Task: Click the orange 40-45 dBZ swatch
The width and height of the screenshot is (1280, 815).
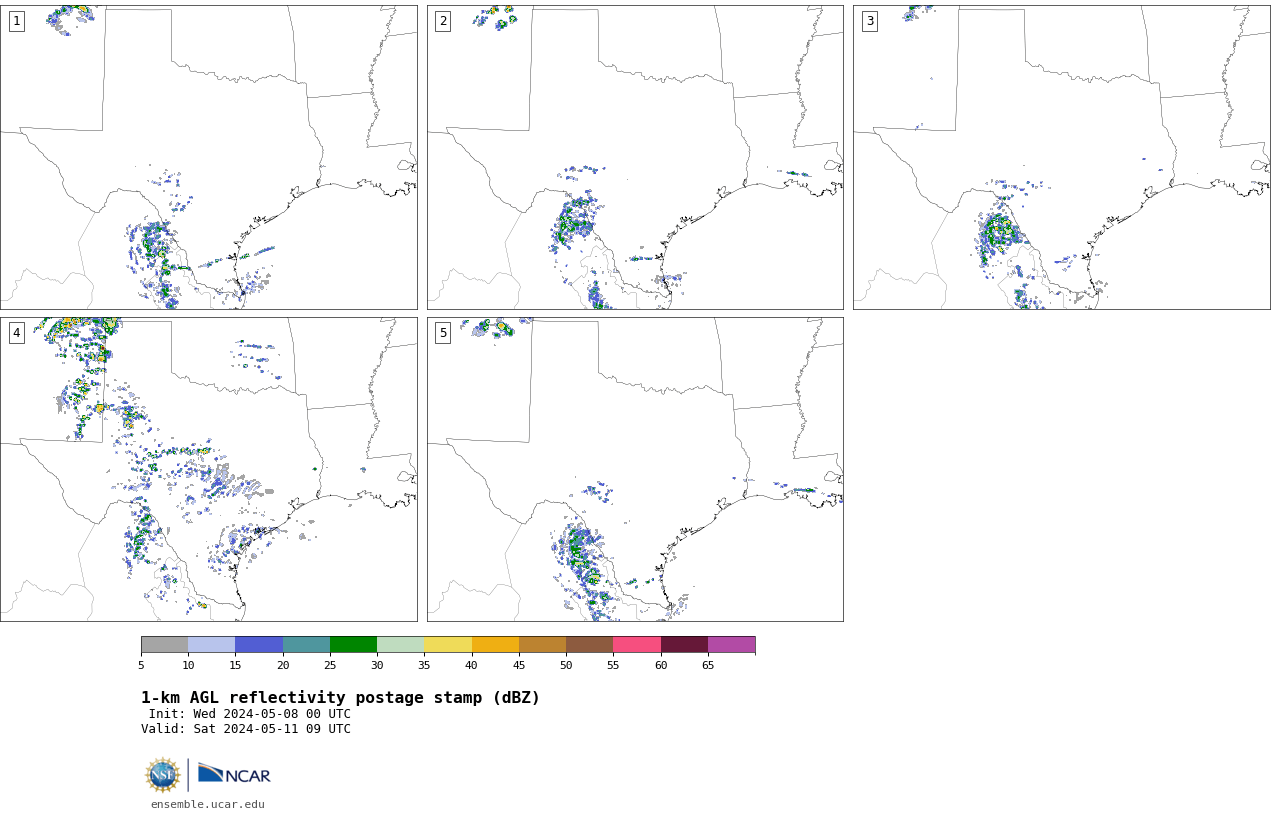Action: (495, 644)
